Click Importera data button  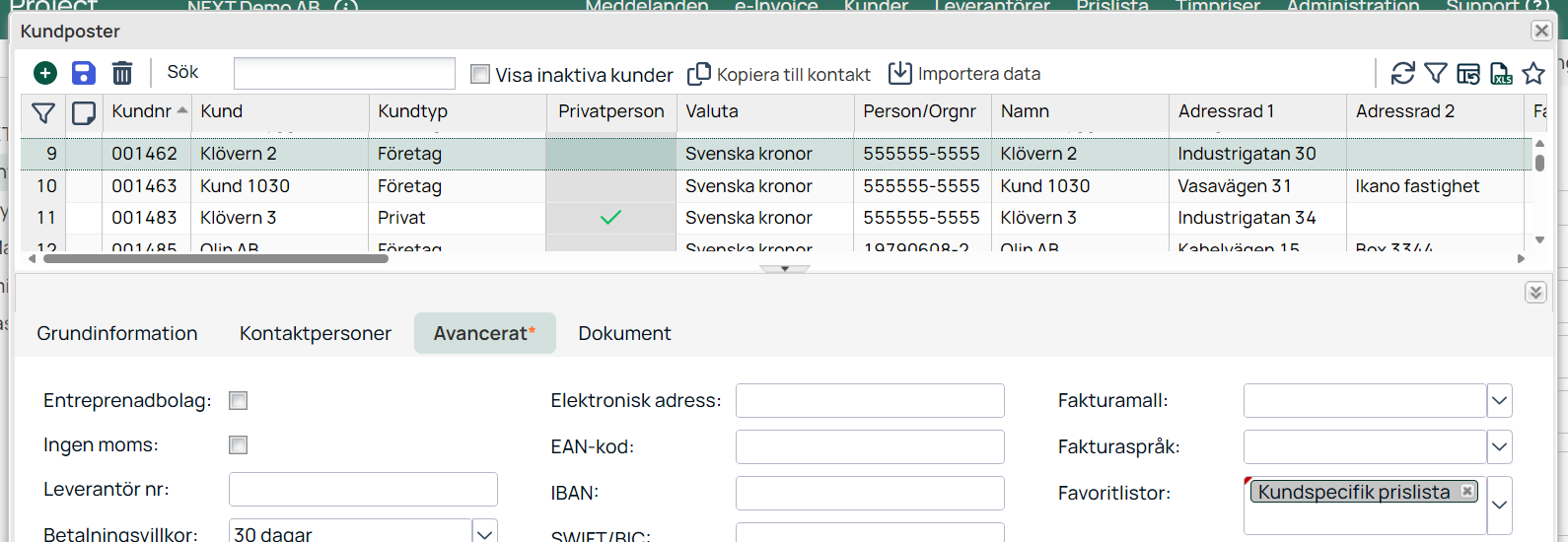pos(964,74)
